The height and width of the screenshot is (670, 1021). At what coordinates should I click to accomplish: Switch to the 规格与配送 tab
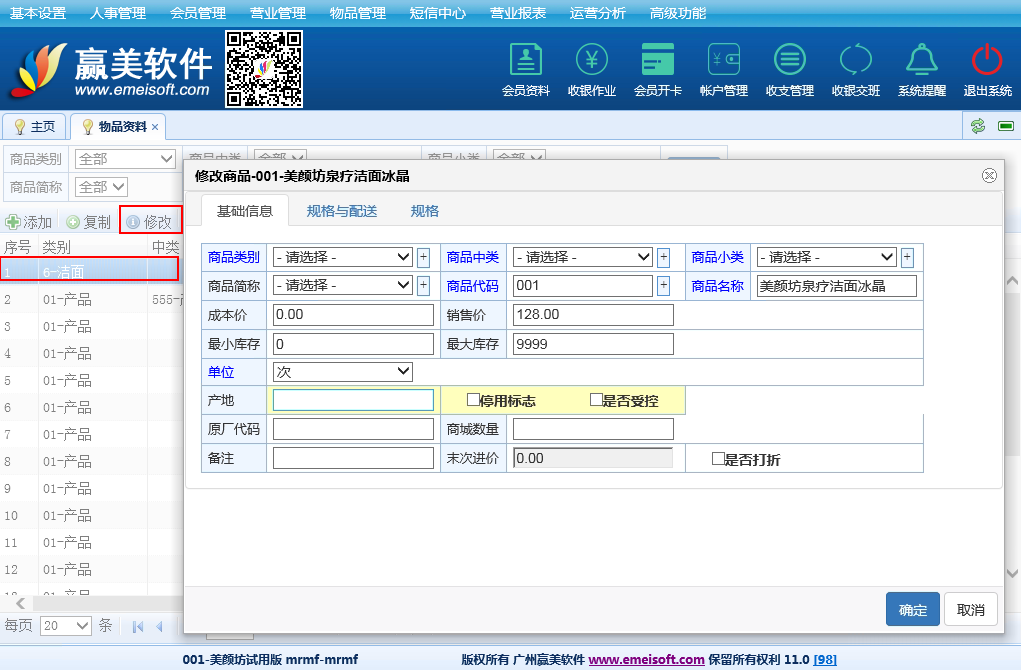[341, 211]
